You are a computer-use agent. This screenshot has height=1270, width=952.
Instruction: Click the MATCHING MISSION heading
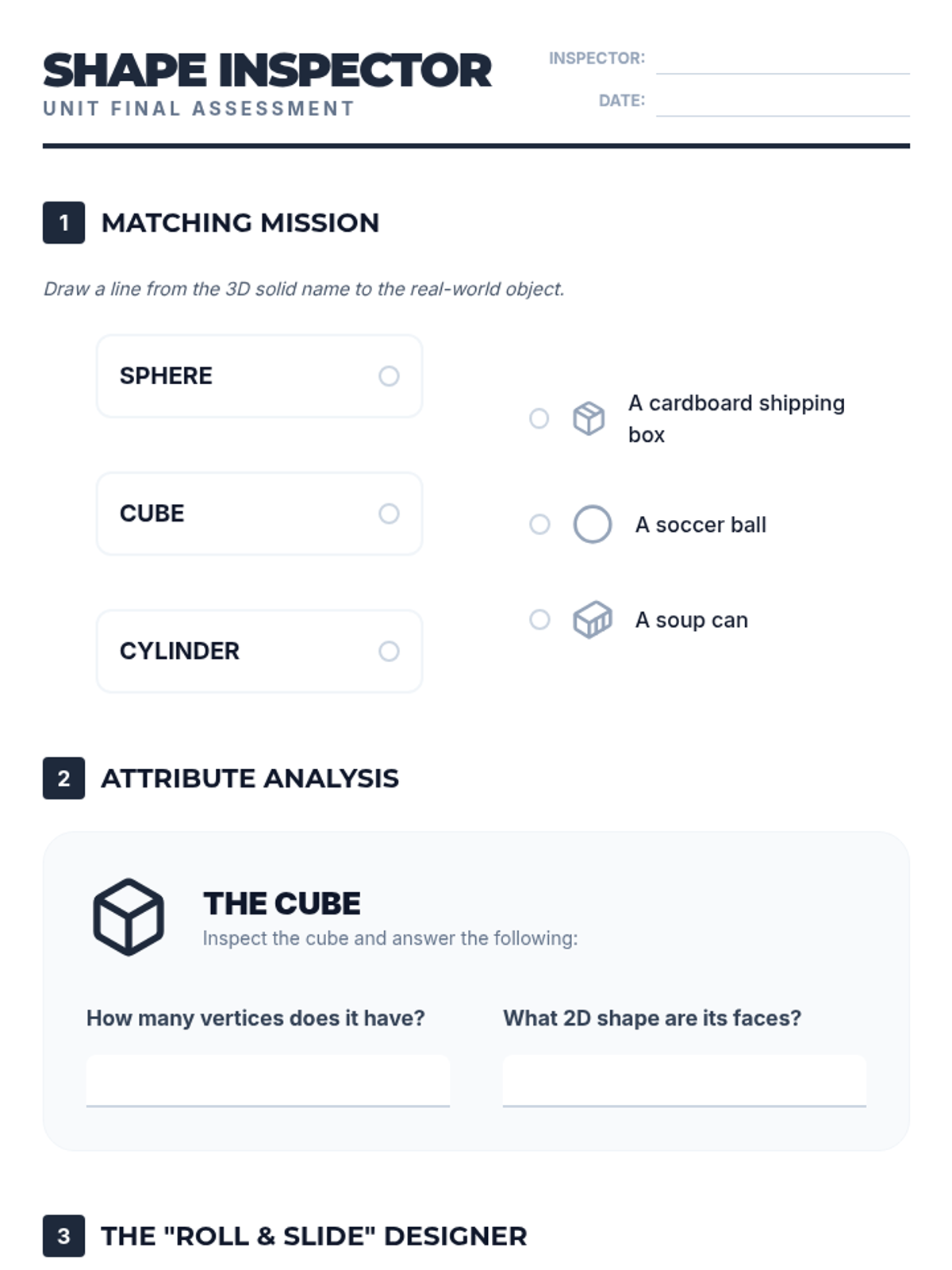(240, 223)
